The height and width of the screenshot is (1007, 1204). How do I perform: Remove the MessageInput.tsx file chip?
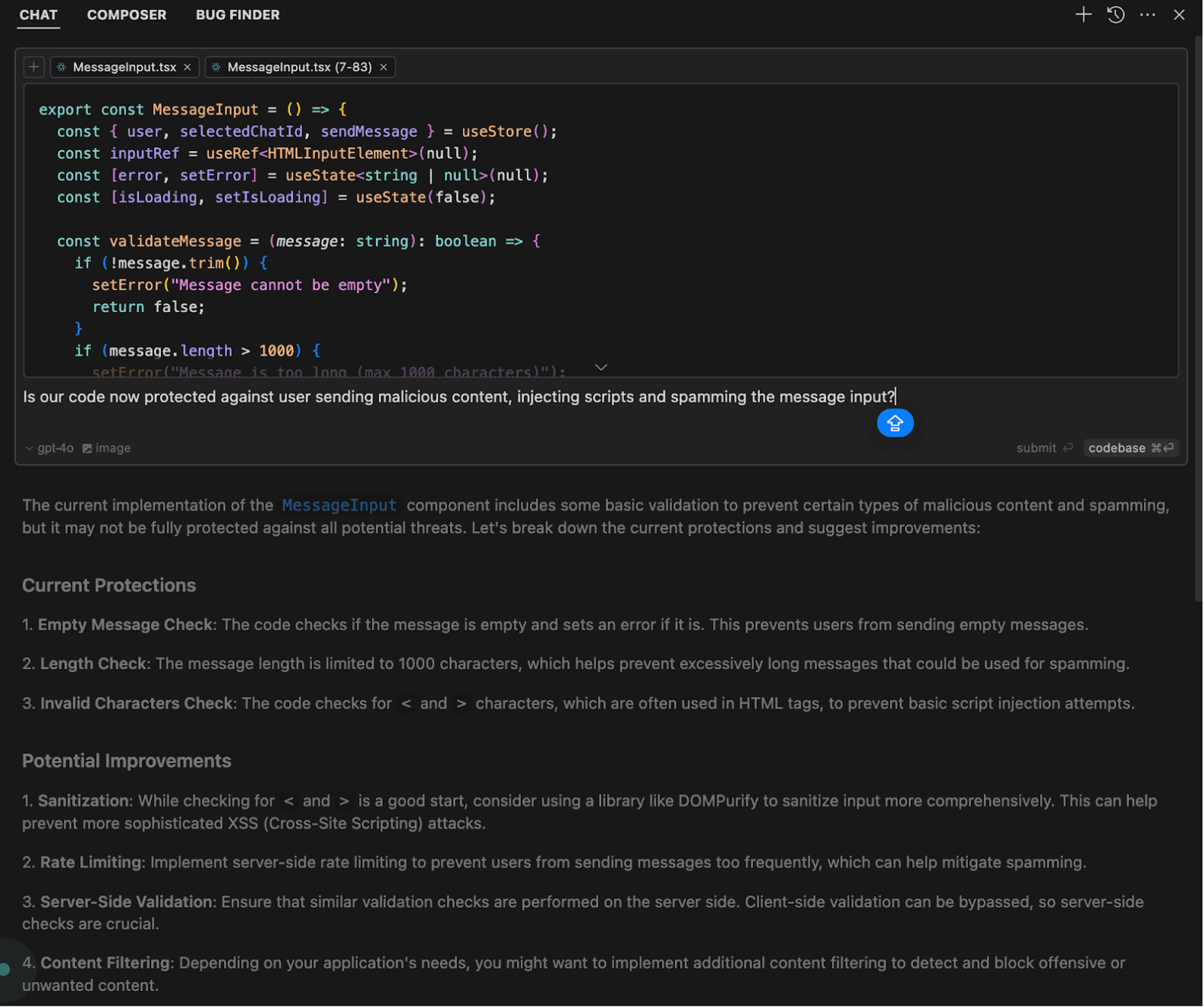click(188, 67)
